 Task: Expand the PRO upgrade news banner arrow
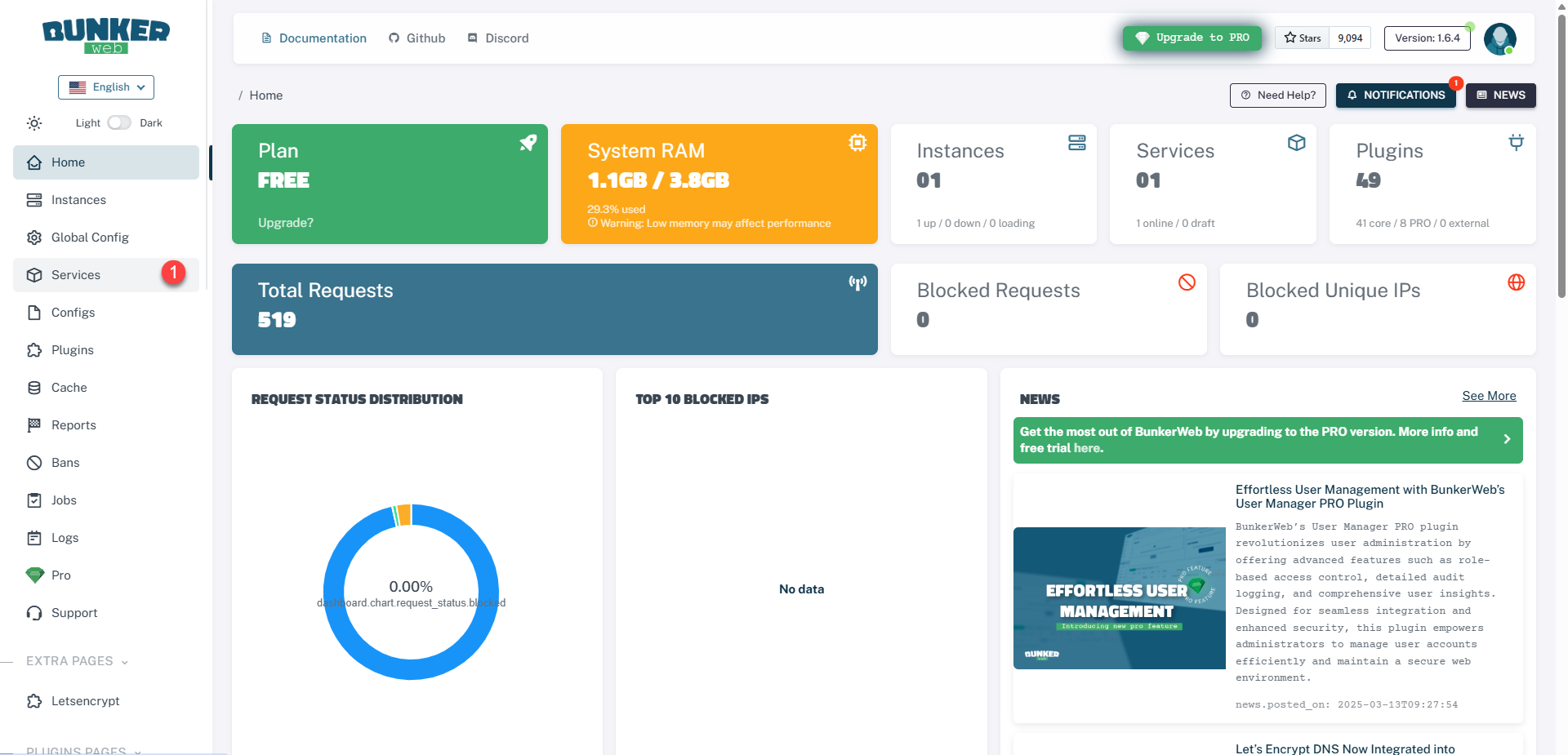click(x=1507, y=439)
